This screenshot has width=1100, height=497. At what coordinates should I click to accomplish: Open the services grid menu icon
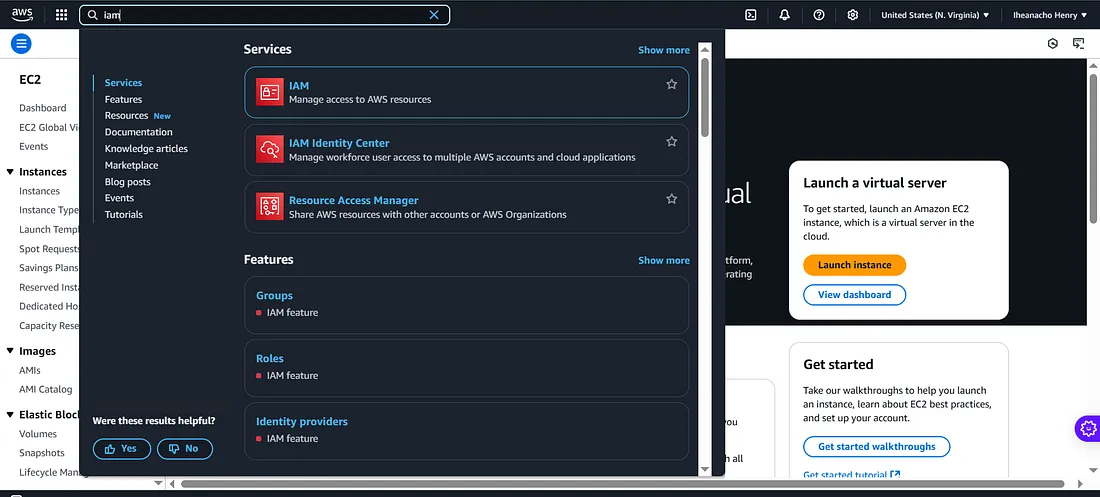(x=62, y=15)
